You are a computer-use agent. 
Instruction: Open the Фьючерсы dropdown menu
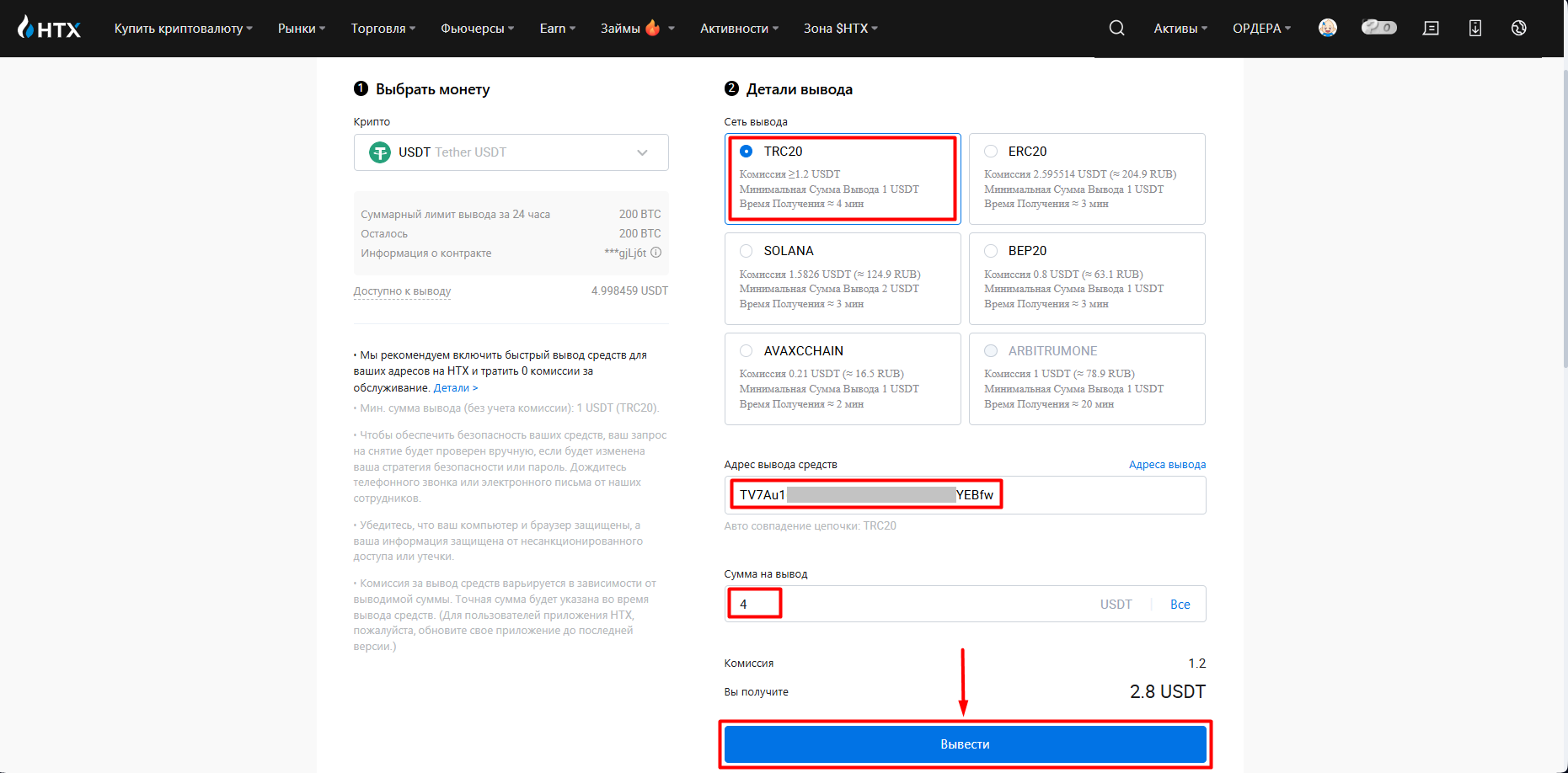click(478, 29)
